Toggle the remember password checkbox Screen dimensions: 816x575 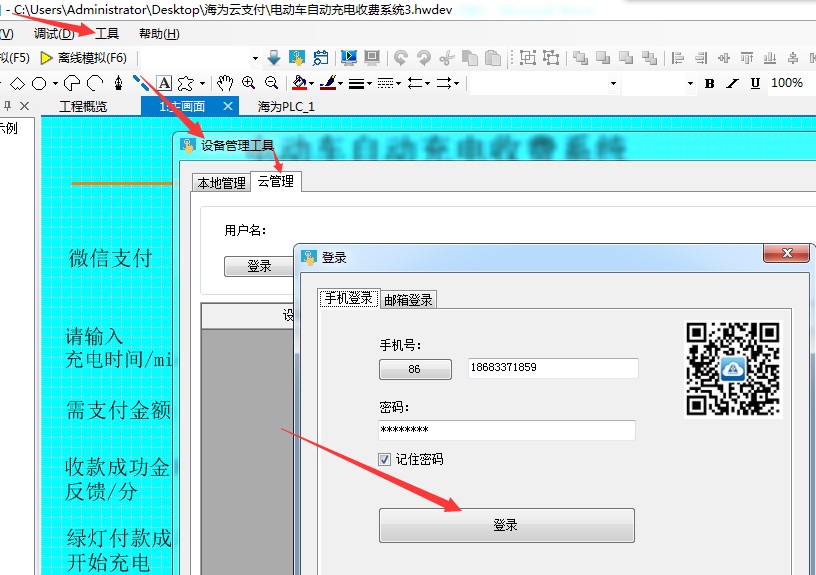pyautogui.click(x=385, y=460)
